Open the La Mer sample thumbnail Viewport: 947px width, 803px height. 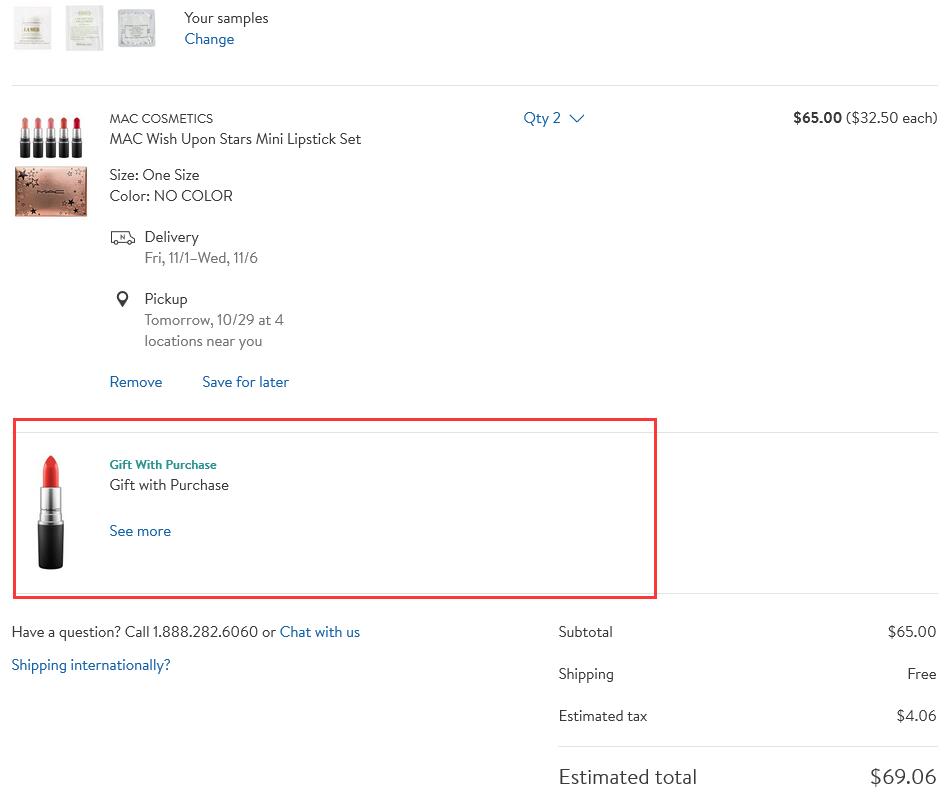tap(32, 28)
